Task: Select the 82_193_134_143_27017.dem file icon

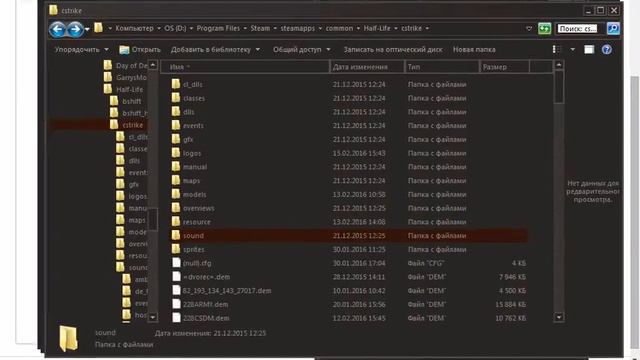Action: pos(176,290)
